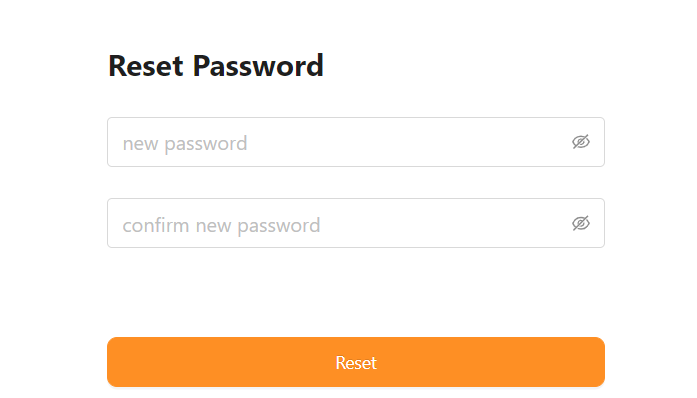Select the 'new password' placeholder text box
The height and width of the screenshot is (398, 697).
tap(356, 142)
